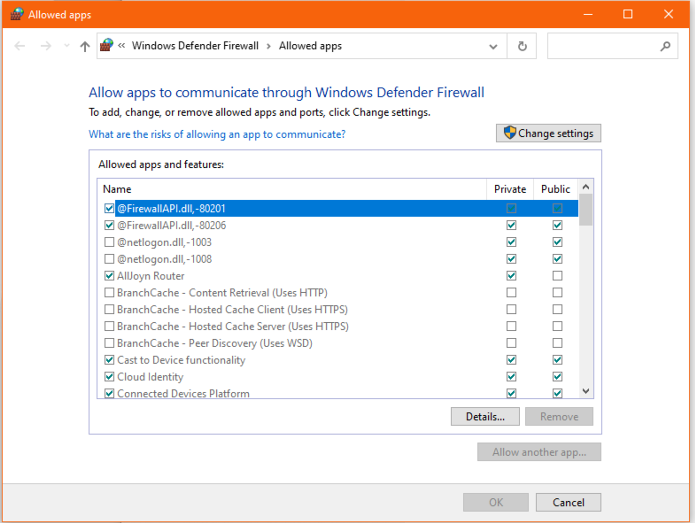Open address bar history dropdown

coord(493,46)
